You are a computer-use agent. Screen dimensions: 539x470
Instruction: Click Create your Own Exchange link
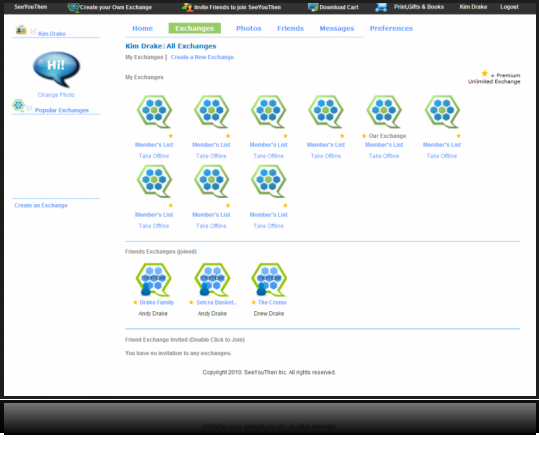tap(116, 7)
